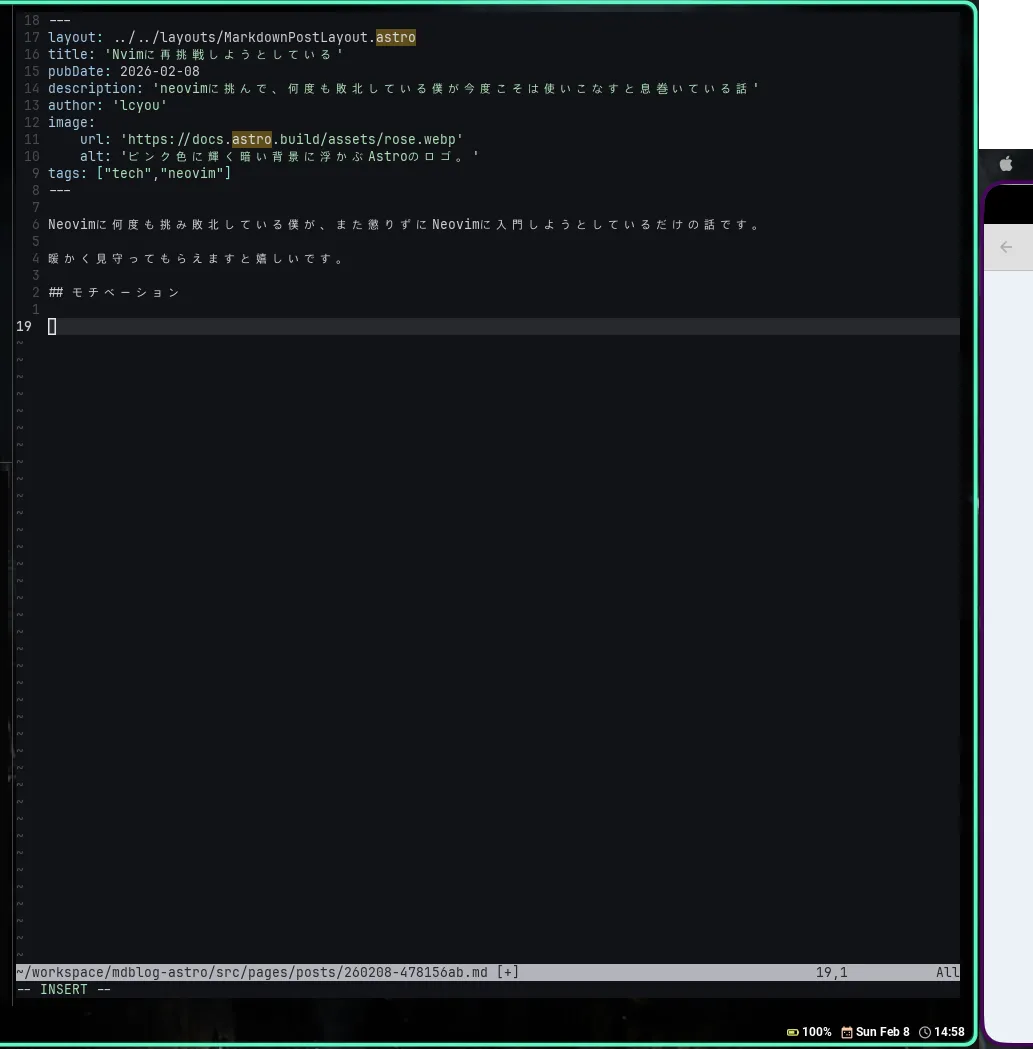This screenshot has width=1033, height=1049.
Task: Click the All scroll indicator in statusline
Action: point(948,971)
